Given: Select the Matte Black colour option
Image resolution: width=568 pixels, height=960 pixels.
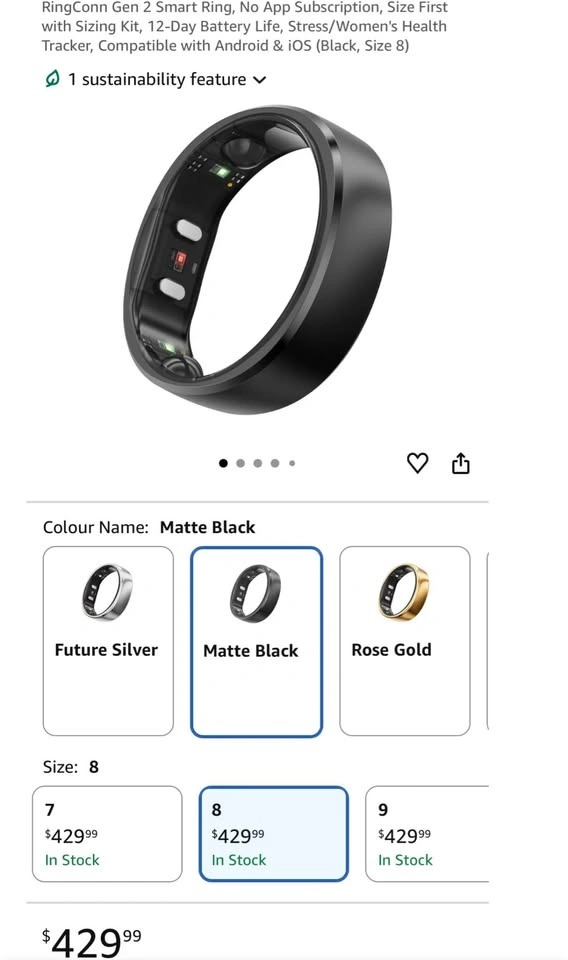Looking at the screenshot, I should pyautogui.click(x=256, y=642).
